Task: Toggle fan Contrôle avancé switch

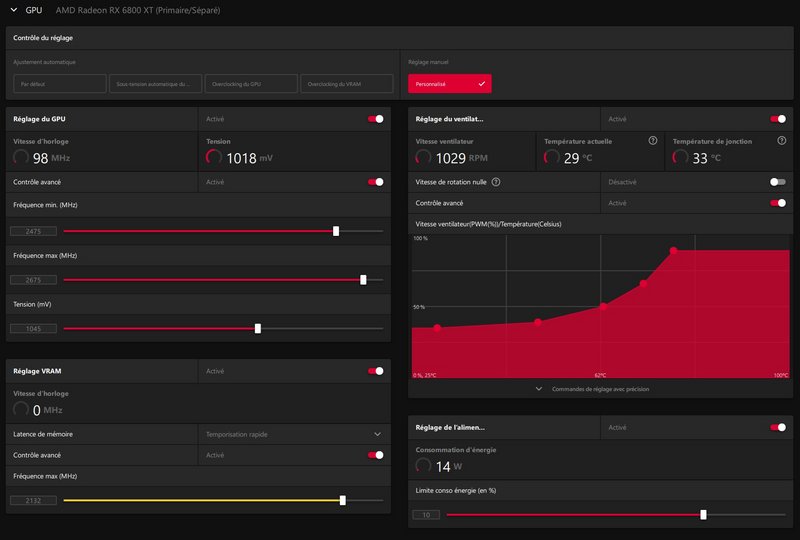Action: coord(778,203)
